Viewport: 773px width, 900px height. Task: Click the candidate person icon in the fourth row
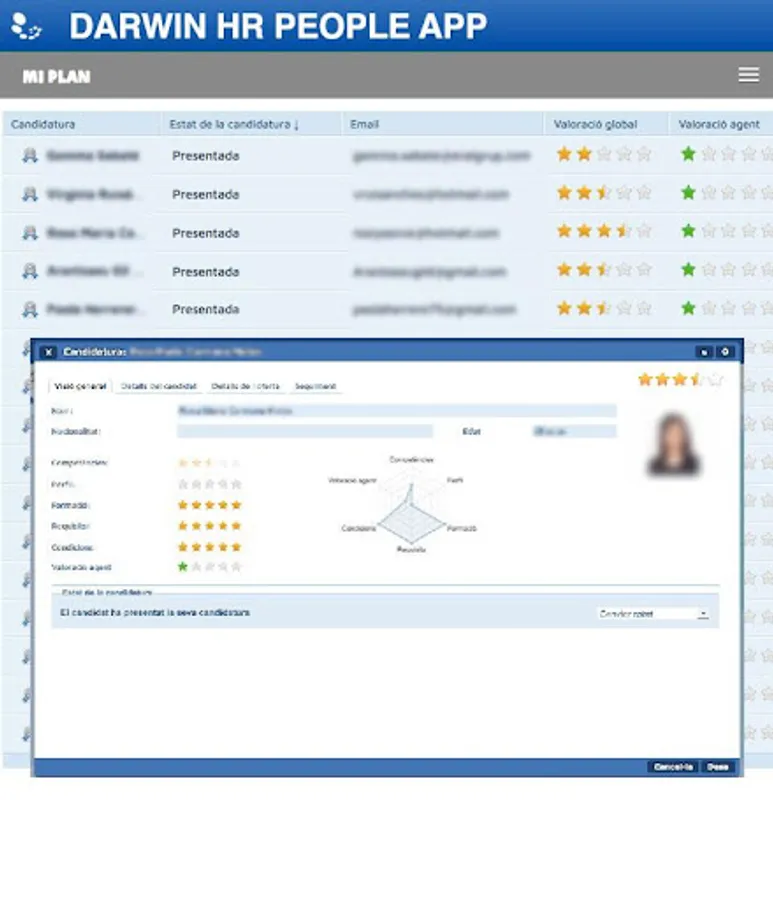30,271
